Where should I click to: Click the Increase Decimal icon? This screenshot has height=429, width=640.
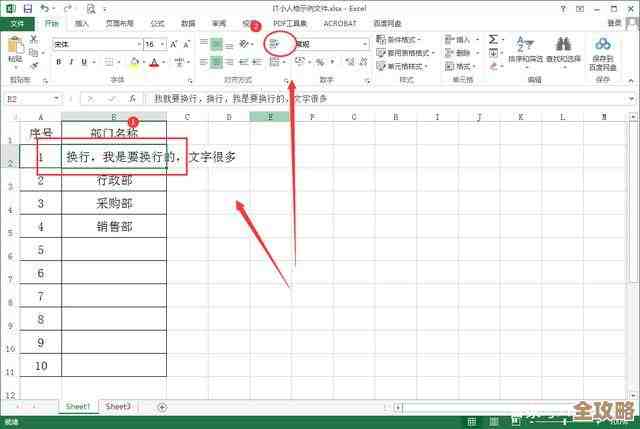click(349, 62)
